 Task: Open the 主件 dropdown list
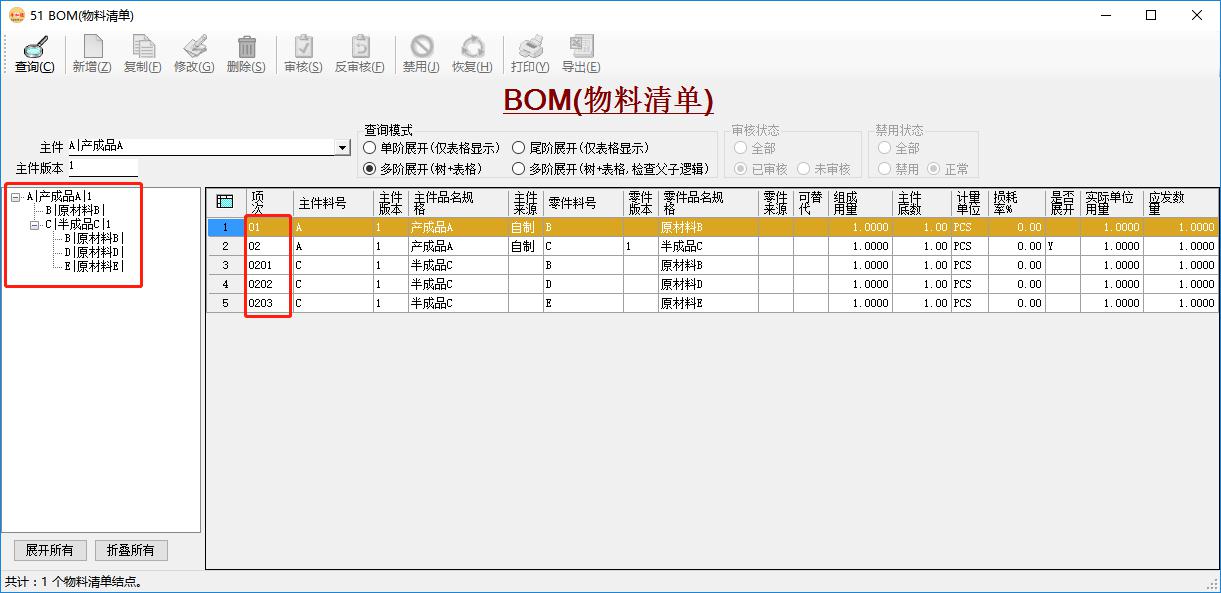(342, 146)
